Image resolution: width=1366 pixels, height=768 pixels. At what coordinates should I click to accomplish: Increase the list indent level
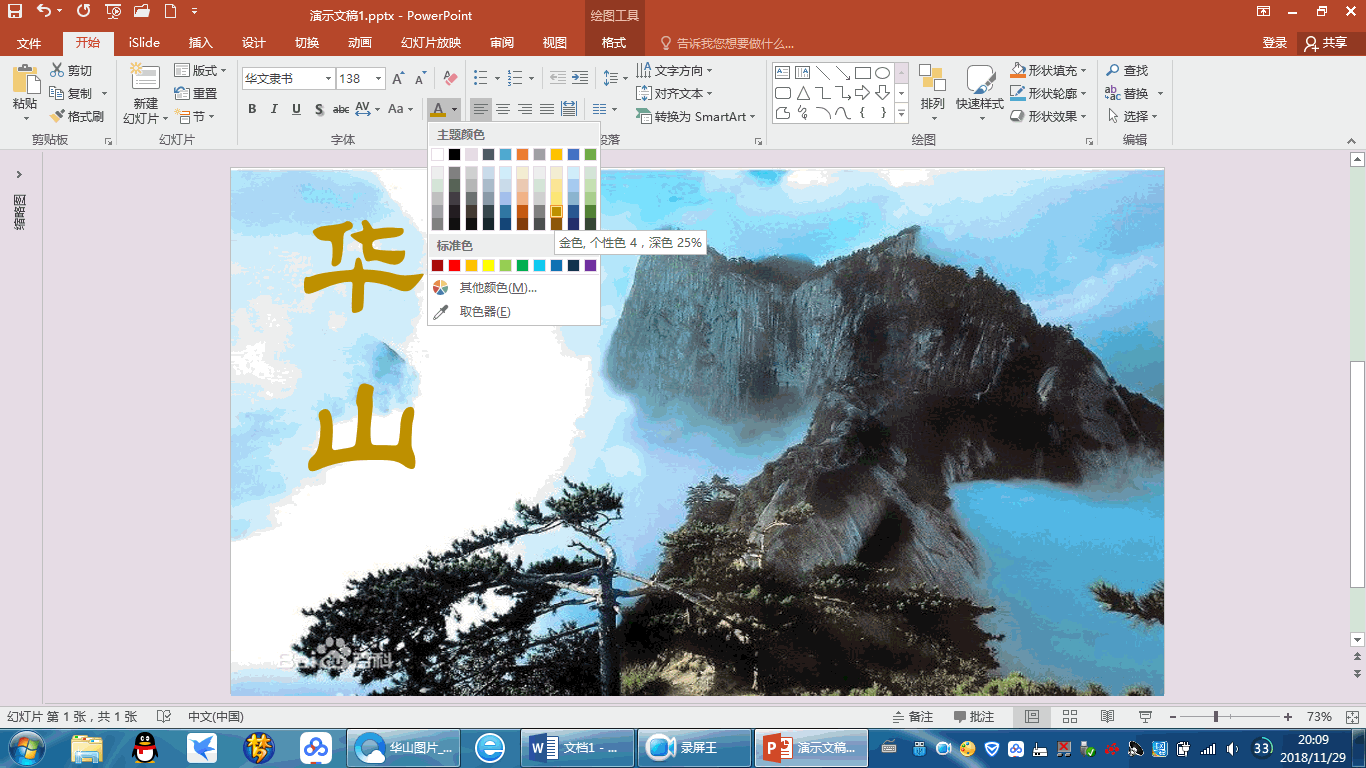coord(580,78)
